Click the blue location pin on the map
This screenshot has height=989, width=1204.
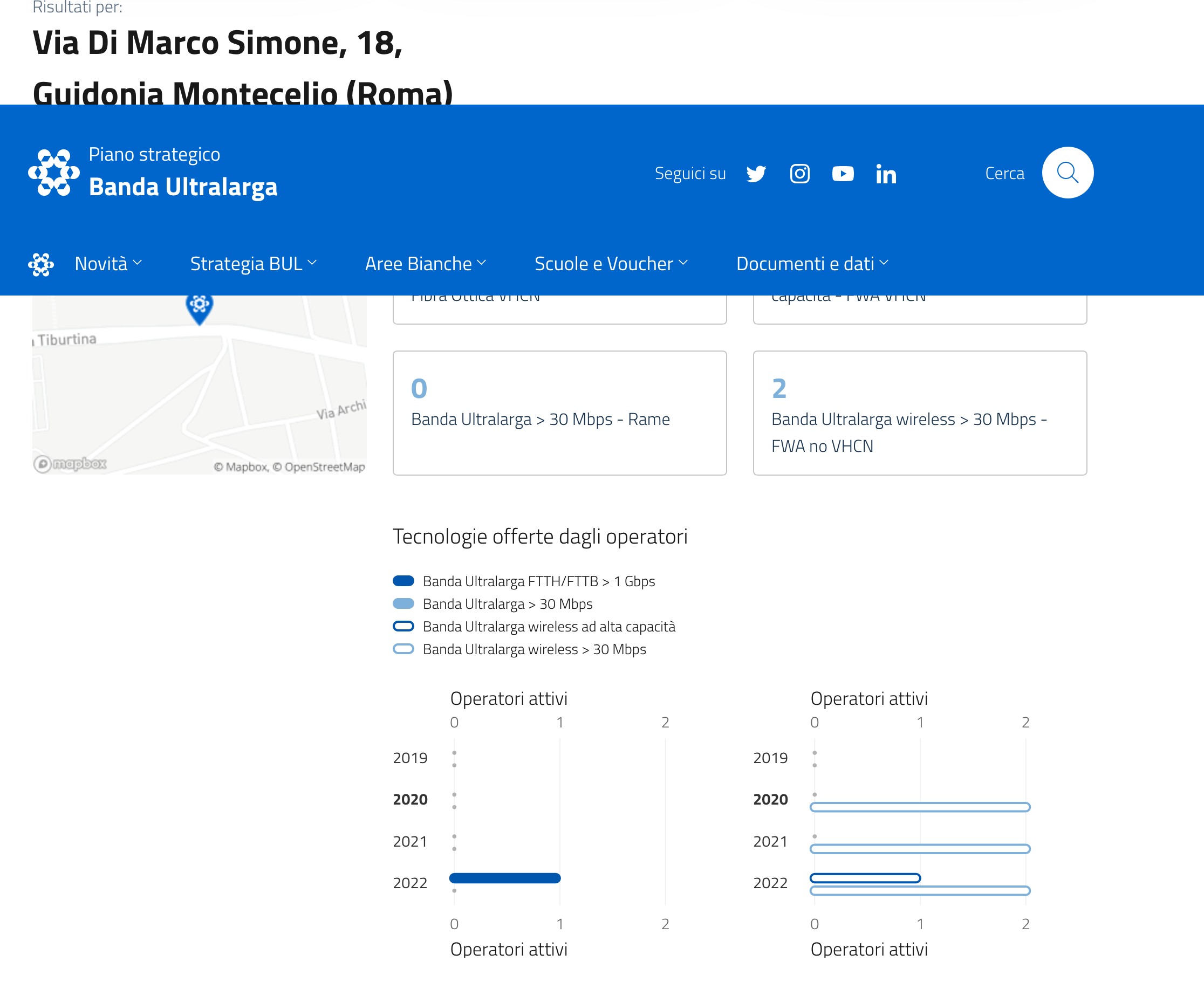point(200,309)
